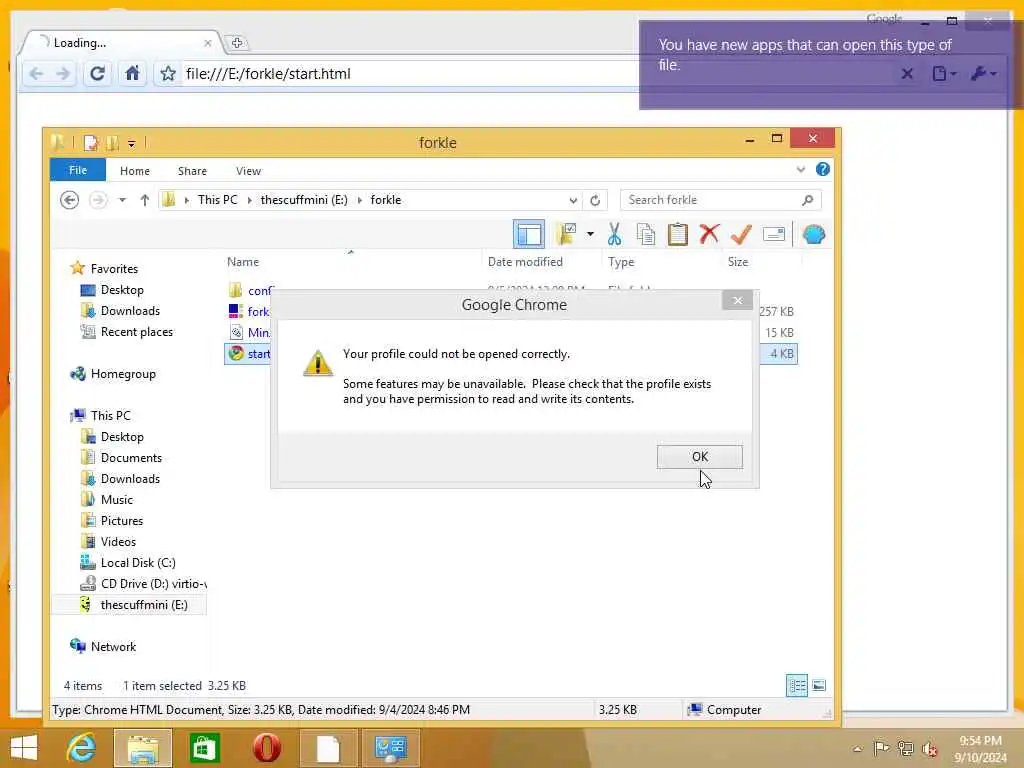Refresh the forkle folder
The width and height of the screenshot is (1024, 768).
click(595, 200)
